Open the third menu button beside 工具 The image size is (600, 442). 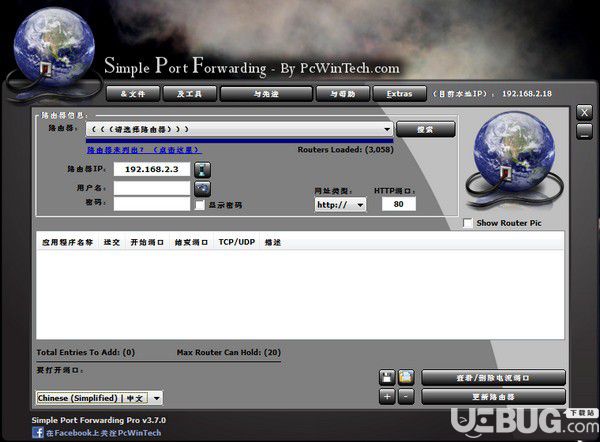point(266,94)
